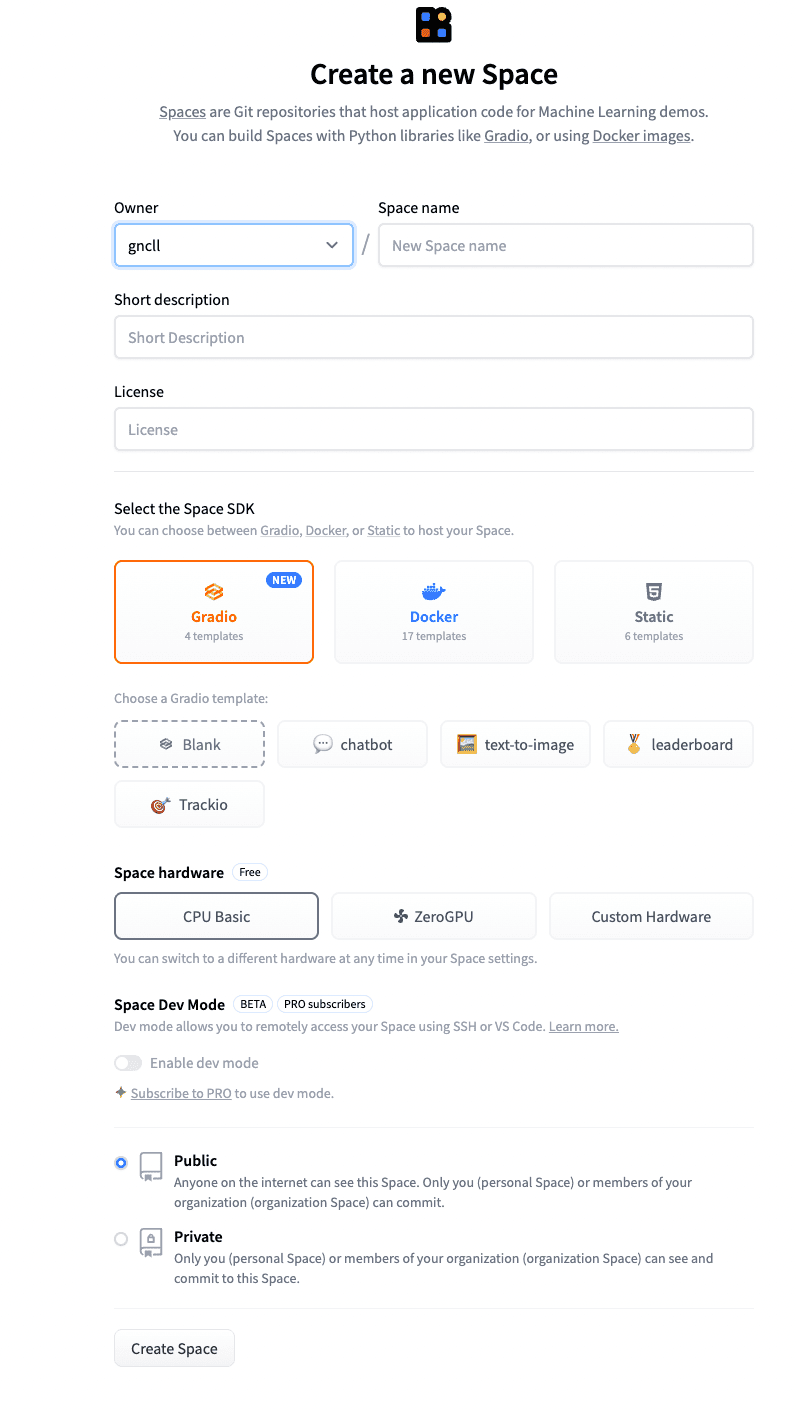Choose the chatbot template icon
The image size is (796, 1410).
[323, 745]
